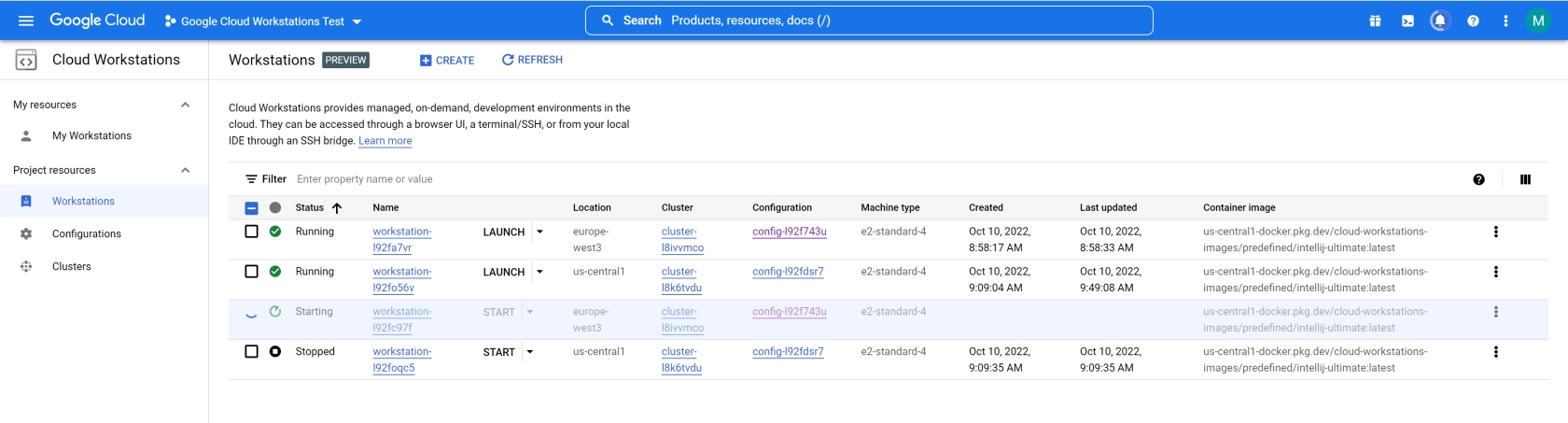This screenshot has width=1568, height=423.
Task: Click the Machine type column header
Action: [890, 207]
